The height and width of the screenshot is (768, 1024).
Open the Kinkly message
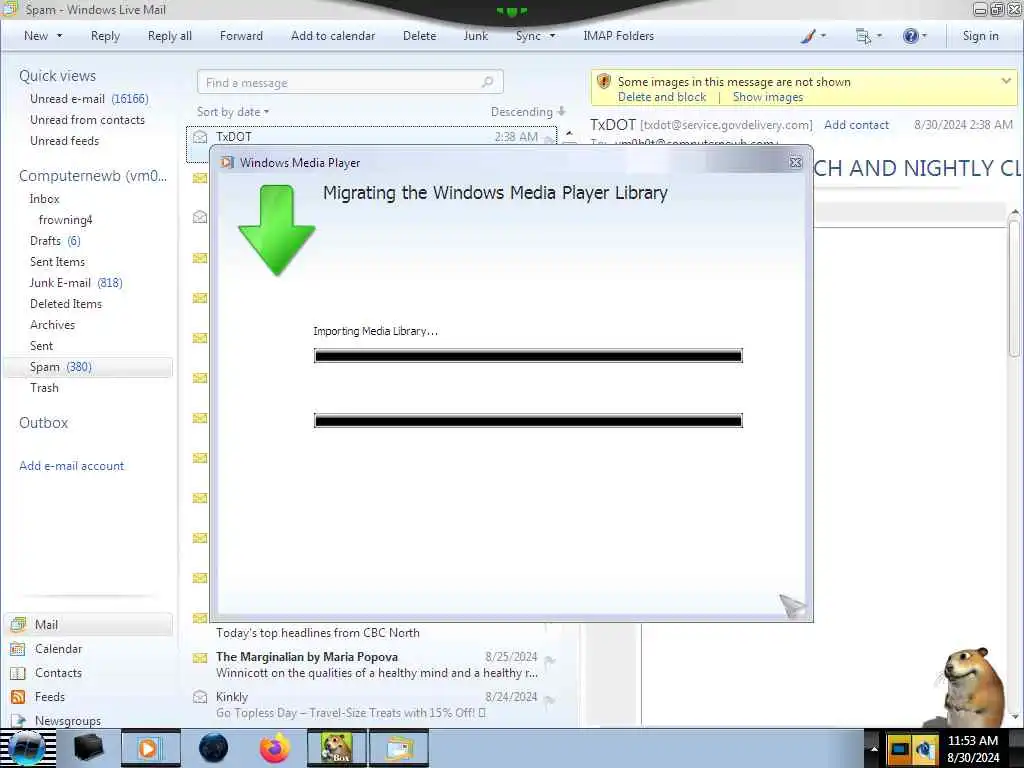pyautogui.click(x=371, y=705)
